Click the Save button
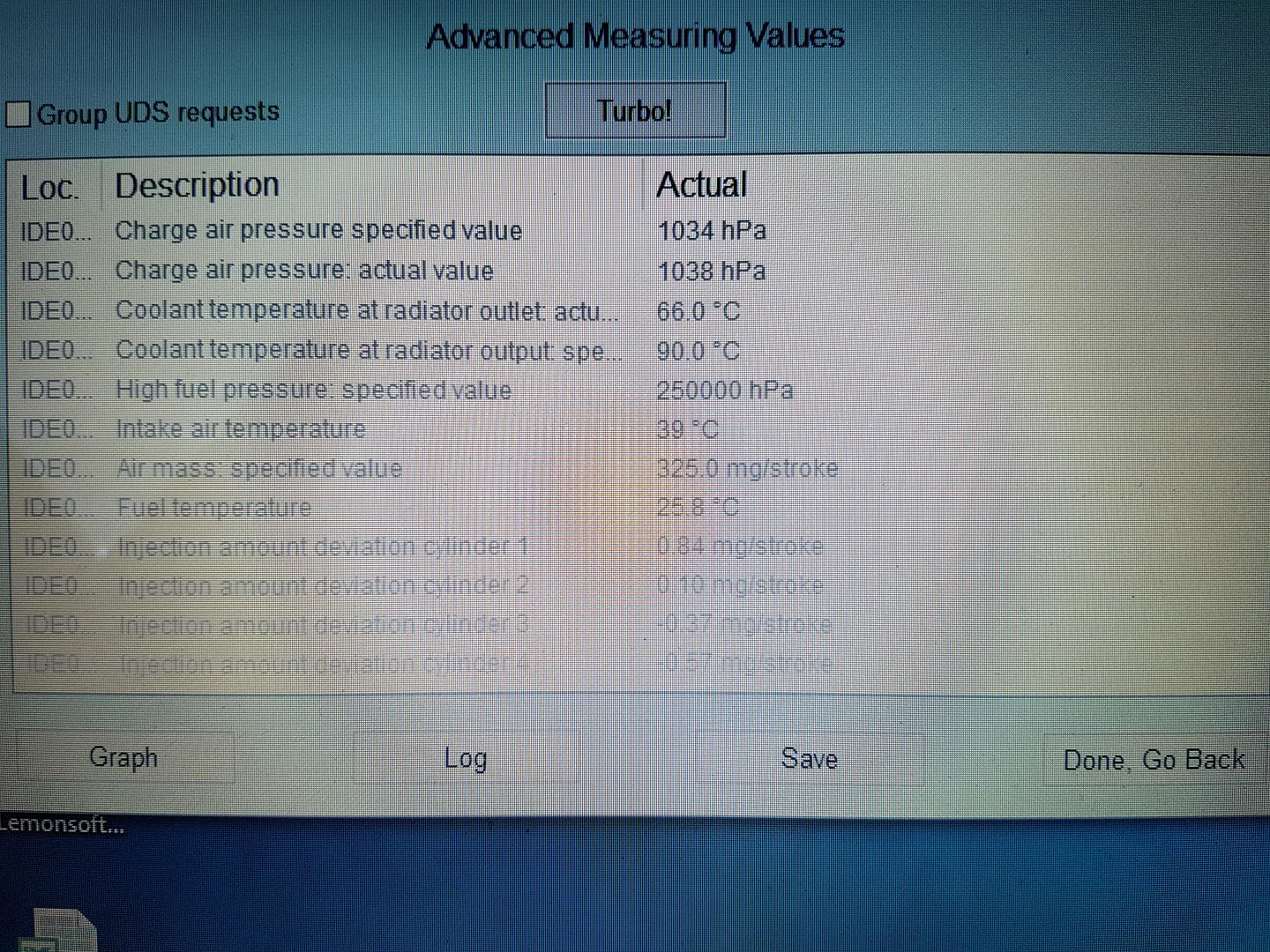The image size is (1270, 952). [809, 759]
